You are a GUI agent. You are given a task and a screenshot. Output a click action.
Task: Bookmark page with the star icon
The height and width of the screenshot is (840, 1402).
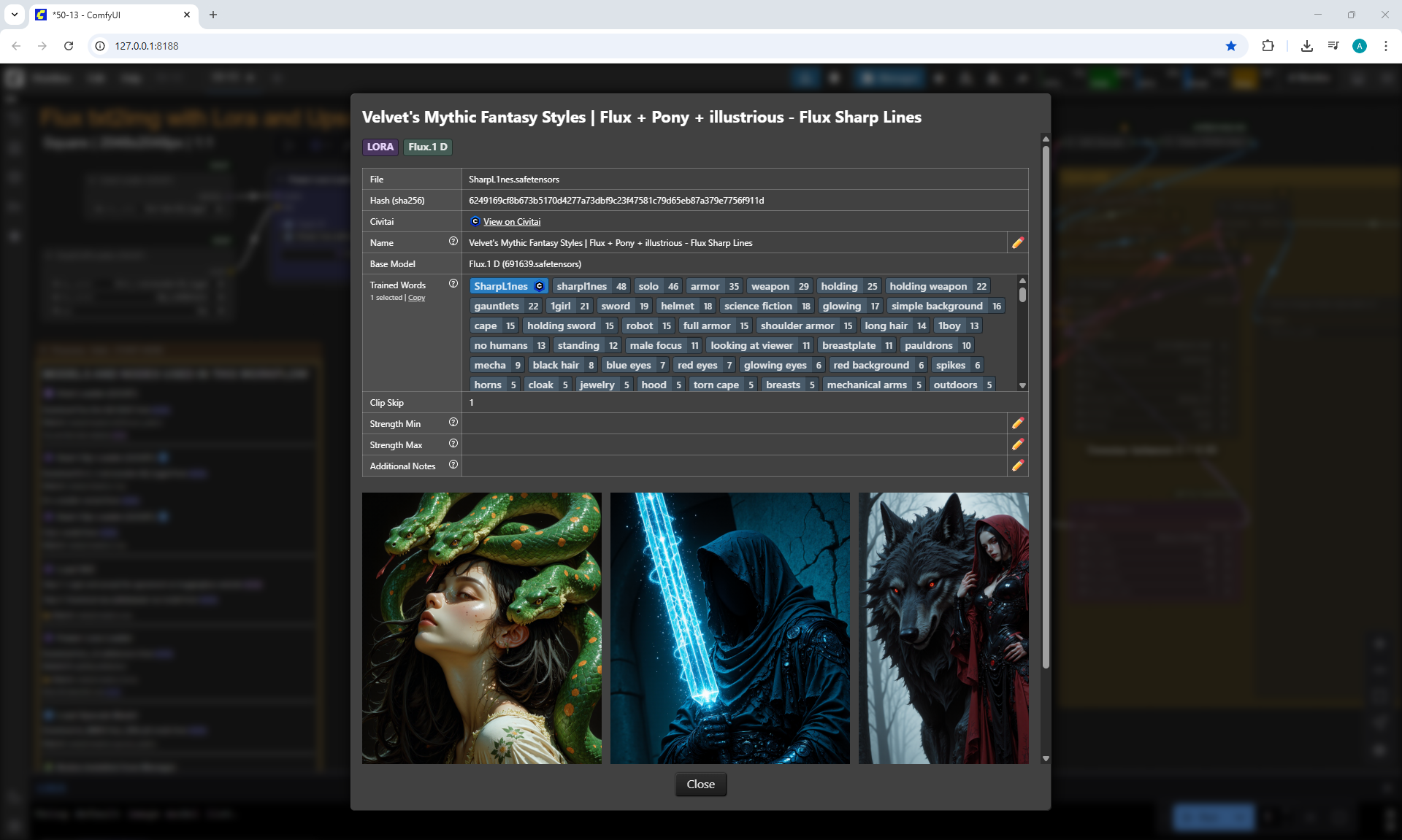[x=1231, y=46]
